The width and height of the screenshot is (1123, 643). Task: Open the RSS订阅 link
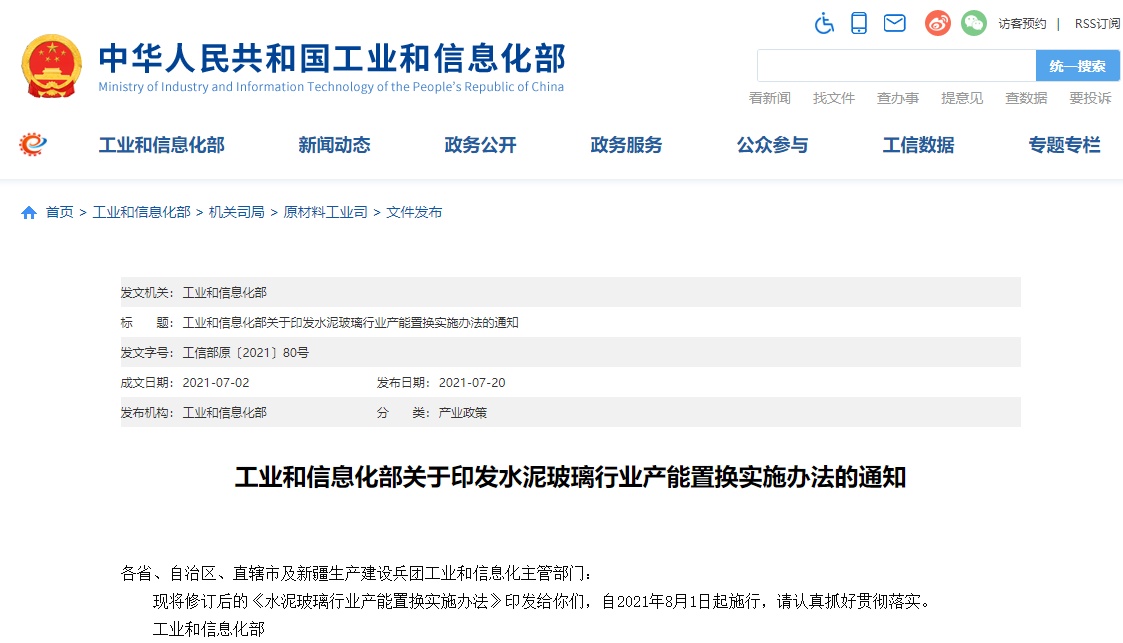[1097, 24]
